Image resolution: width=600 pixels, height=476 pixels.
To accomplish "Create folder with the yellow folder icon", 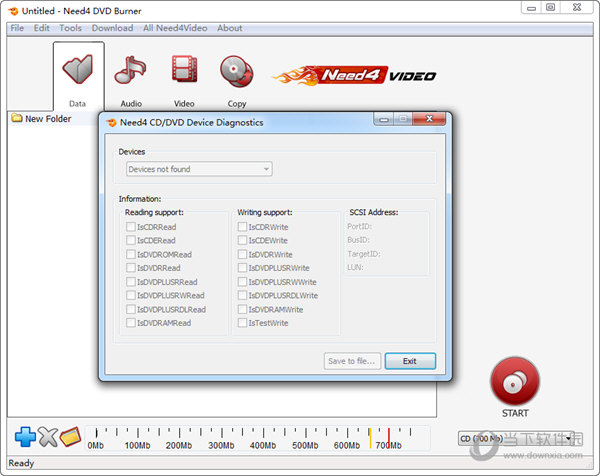I will pyautogui.click(x=70, y=437).
